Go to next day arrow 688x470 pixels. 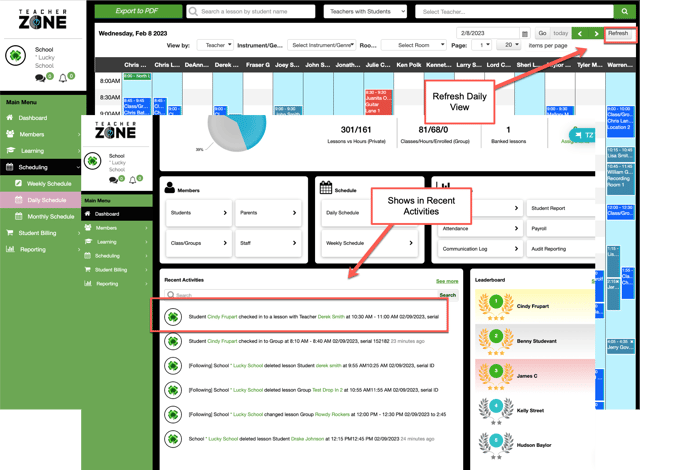coord(596,33)
